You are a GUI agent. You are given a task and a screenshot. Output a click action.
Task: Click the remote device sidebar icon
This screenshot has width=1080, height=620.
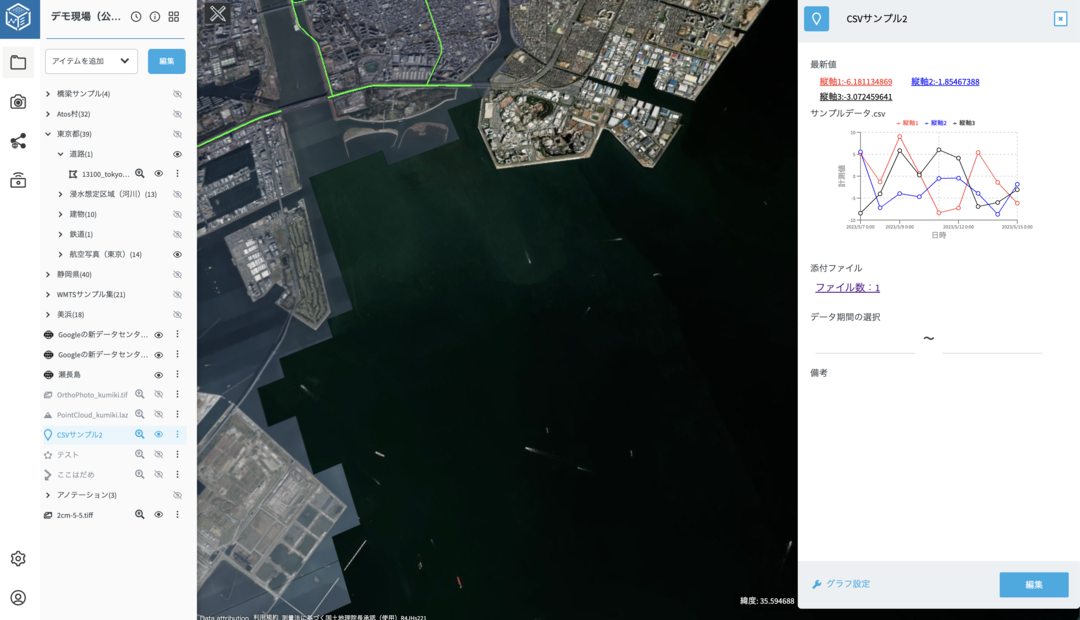pyautogui.click(x=18, y=181)
